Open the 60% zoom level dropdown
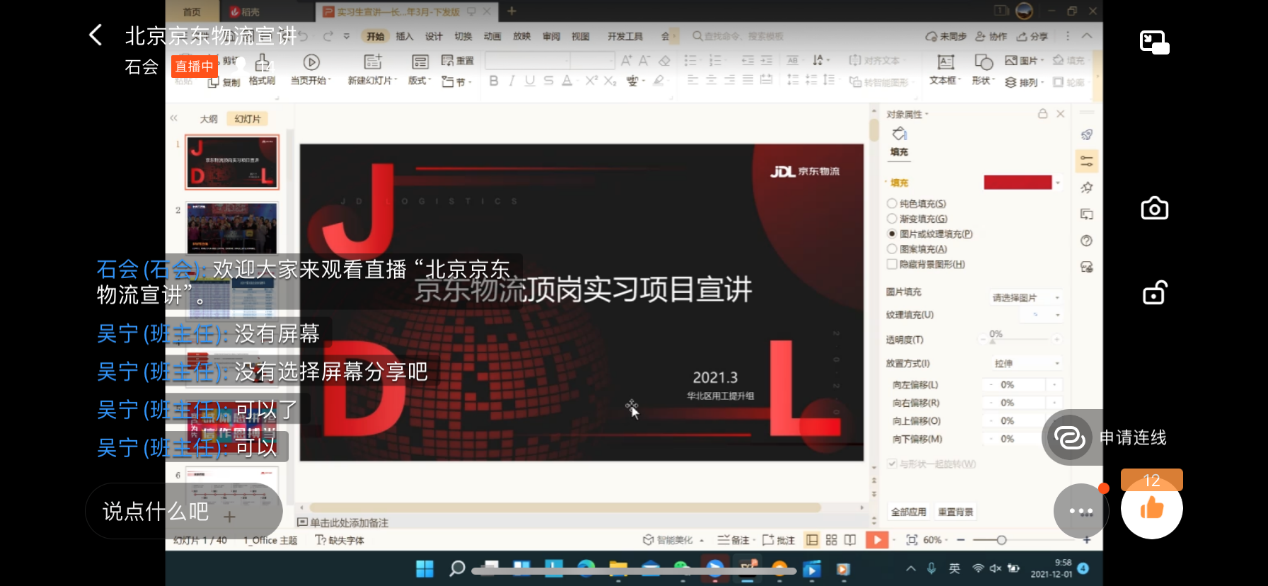Screen dimensions: 1268x586 [936, 540]
